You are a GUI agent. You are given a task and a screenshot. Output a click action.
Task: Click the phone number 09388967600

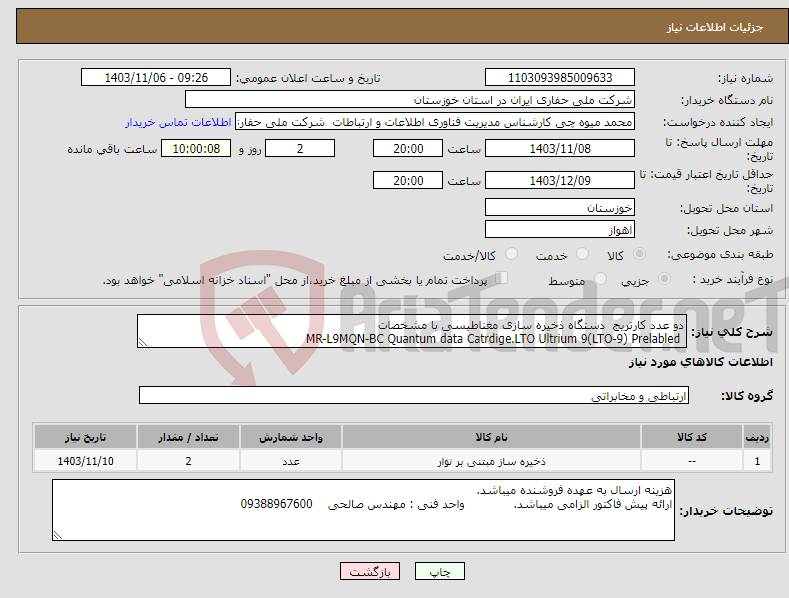[276, 504]
